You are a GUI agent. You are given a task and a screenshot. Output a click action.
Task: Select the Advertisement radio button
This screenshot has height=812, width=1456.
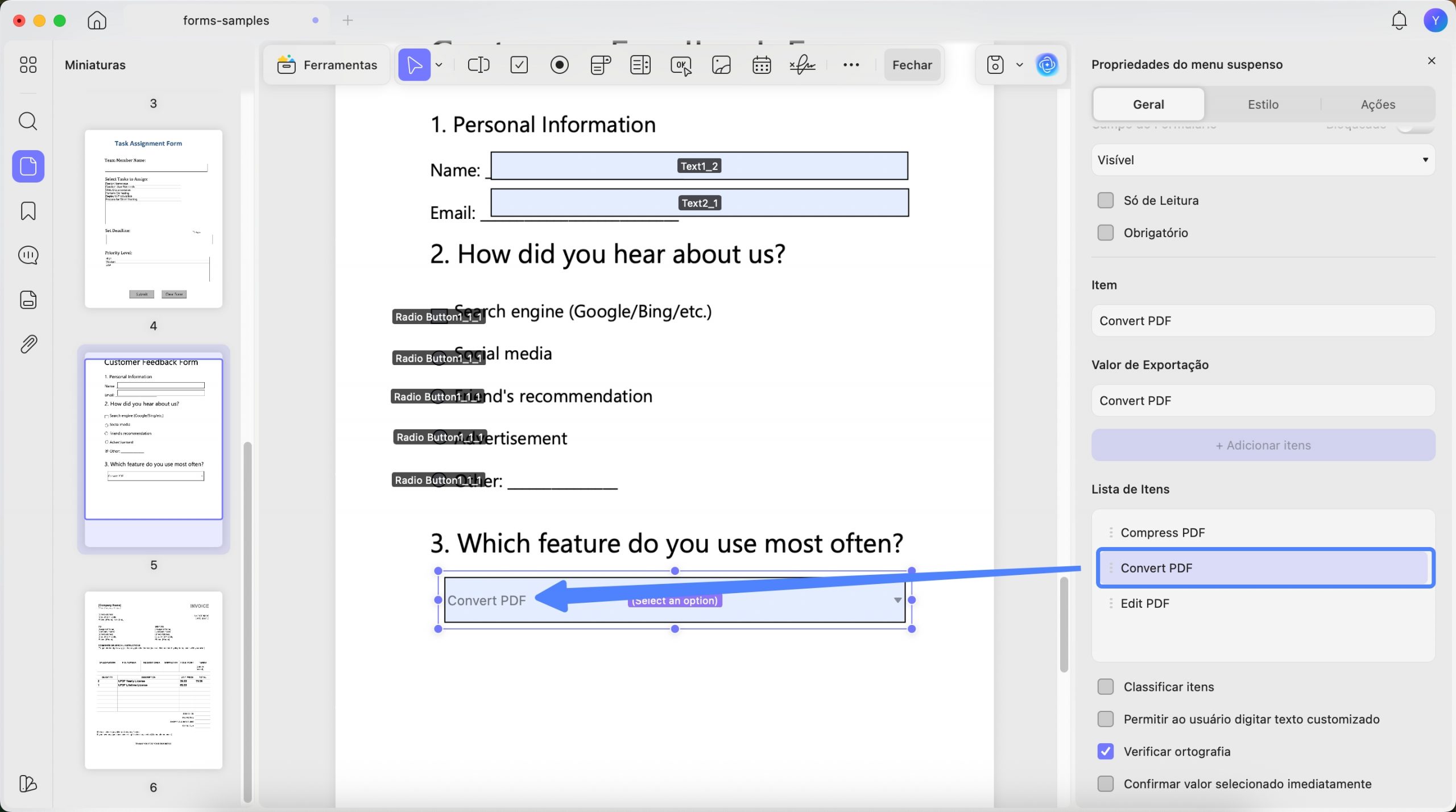440,437
